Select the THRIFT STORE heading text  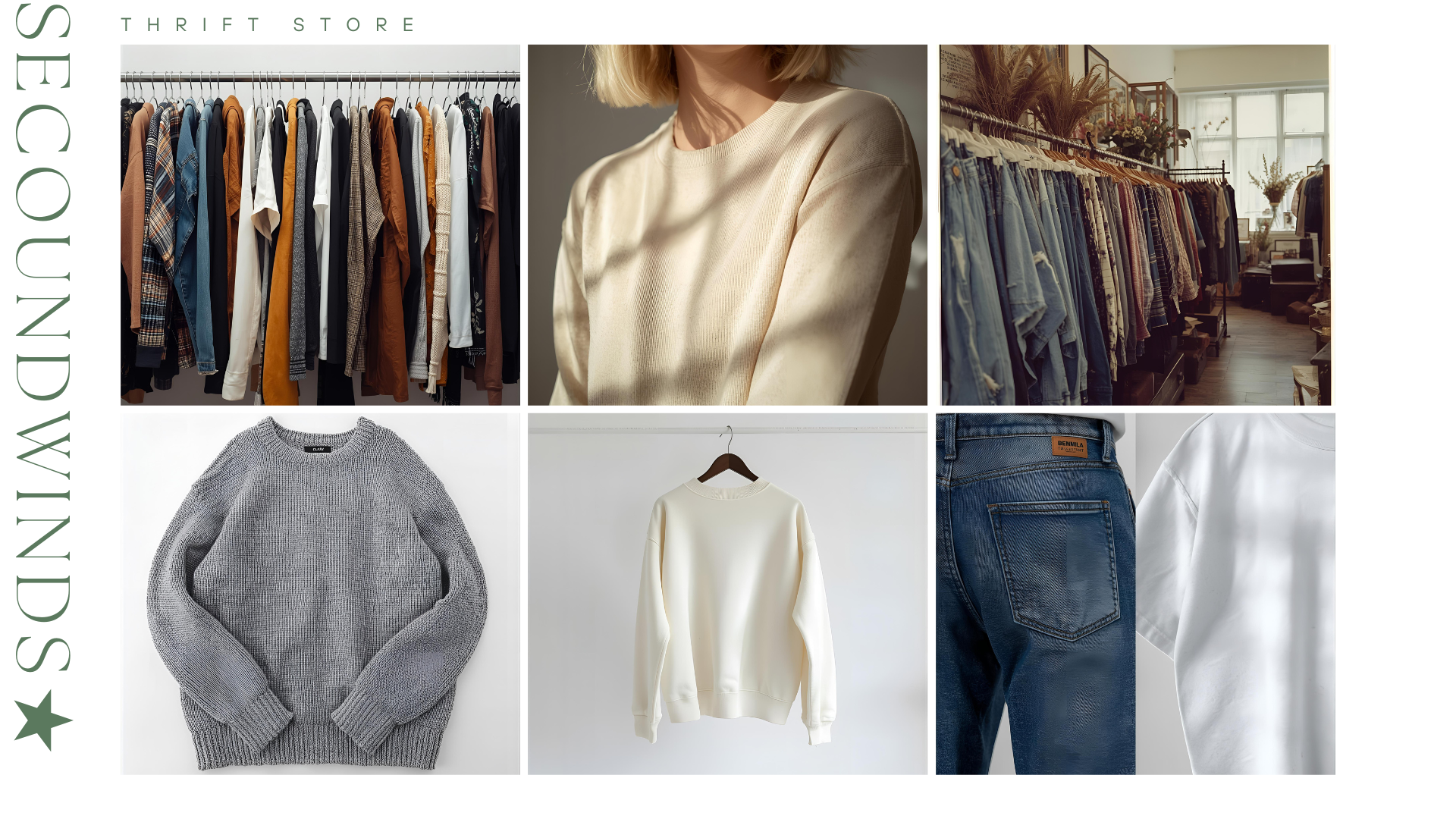click(268, 25)
